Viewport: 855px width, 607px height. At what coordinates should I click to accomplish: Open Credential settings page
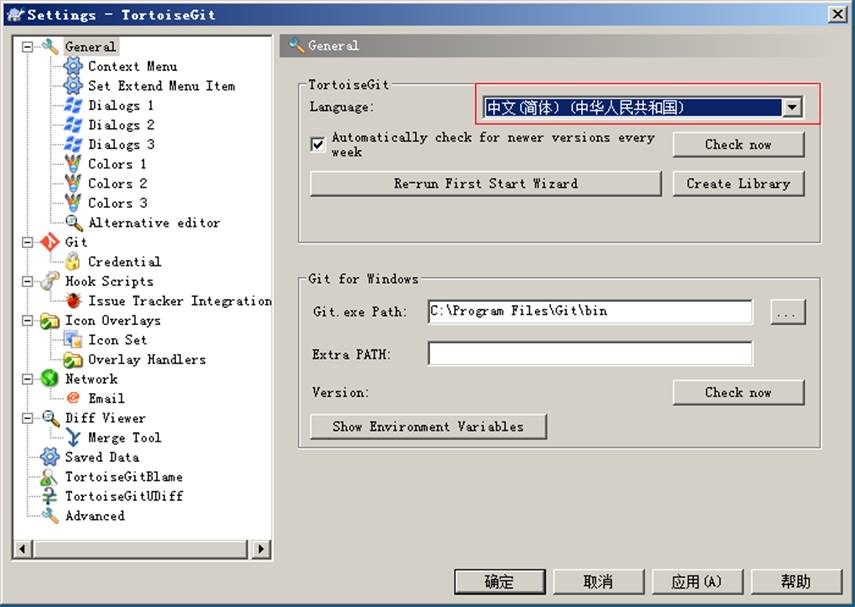(125, 262)
